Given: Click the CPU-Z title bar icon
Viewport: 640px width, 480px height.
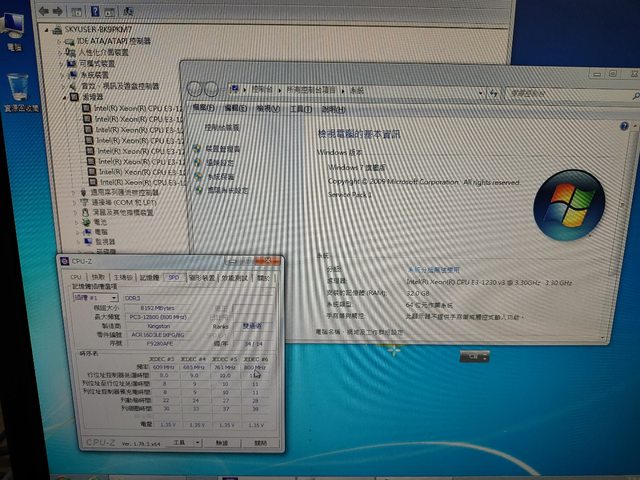Looking at the screenshot, I should coord(65,260).
